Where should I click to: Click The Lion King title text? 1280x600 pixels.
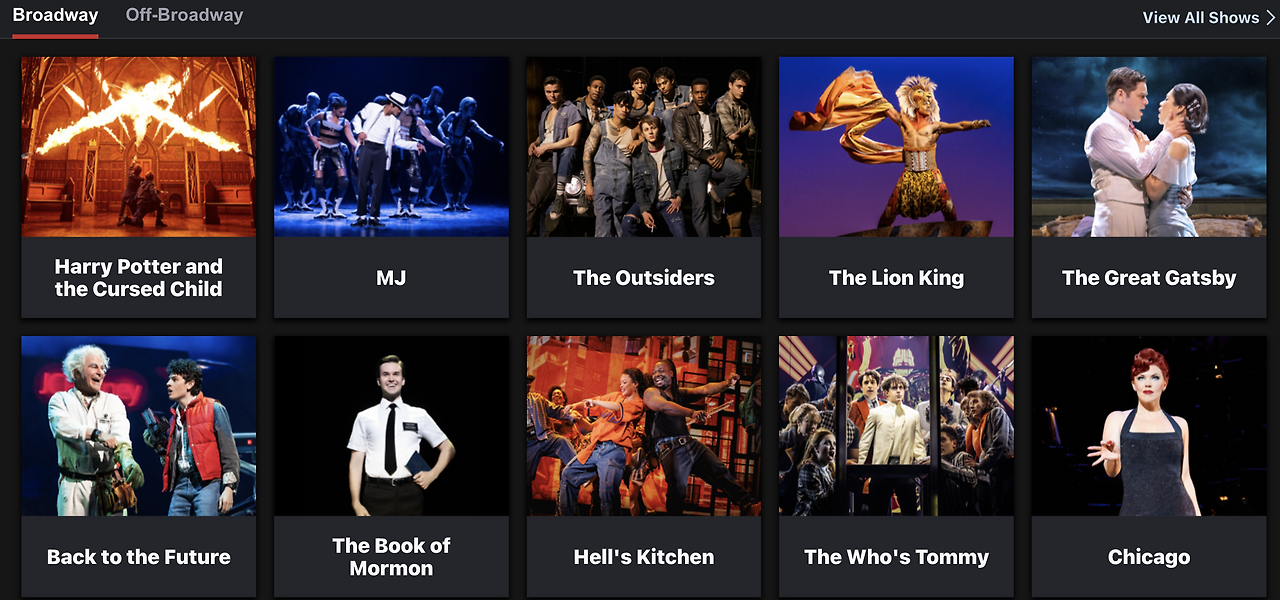point(896,278)
